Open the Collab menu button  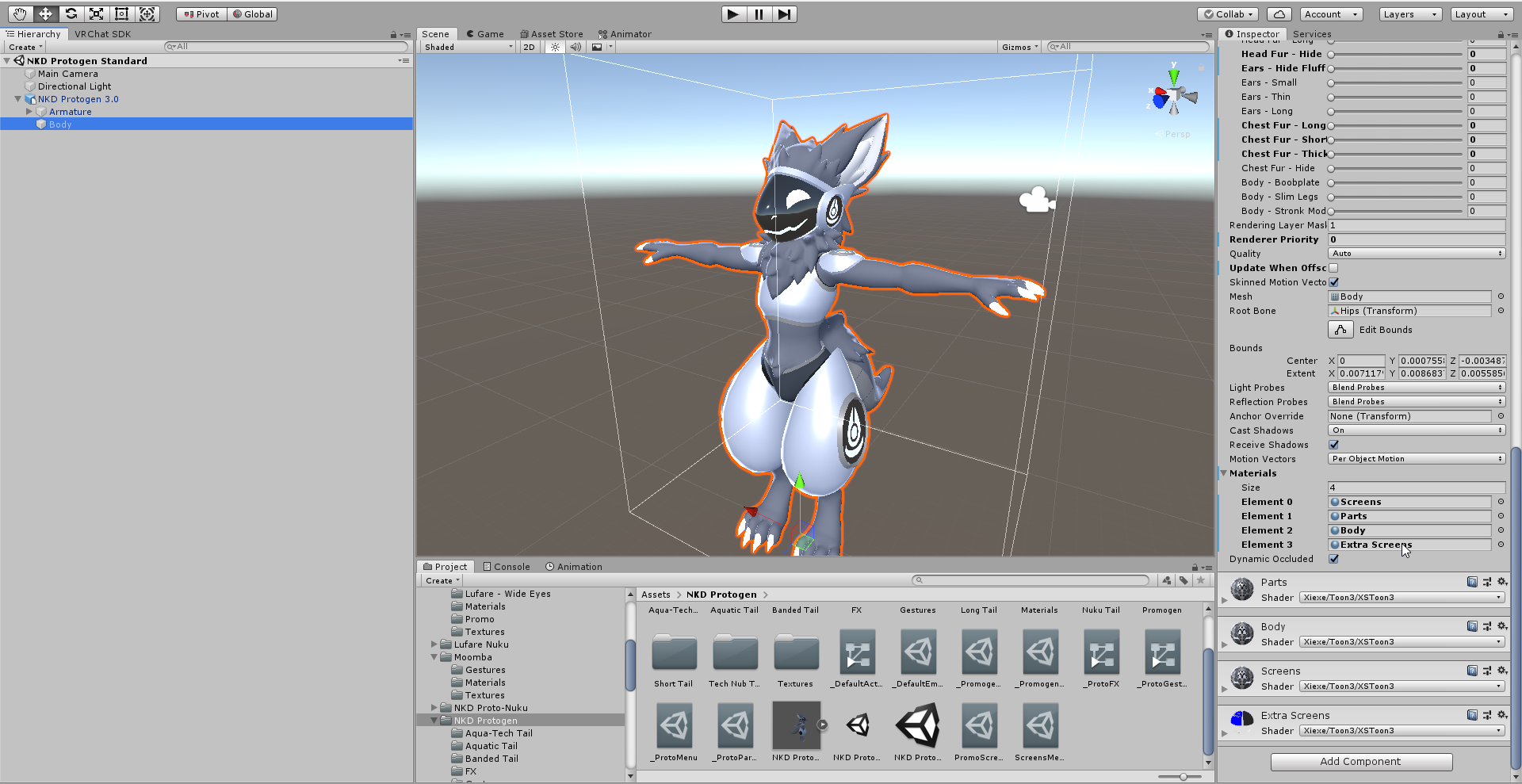pos(1228,13)
